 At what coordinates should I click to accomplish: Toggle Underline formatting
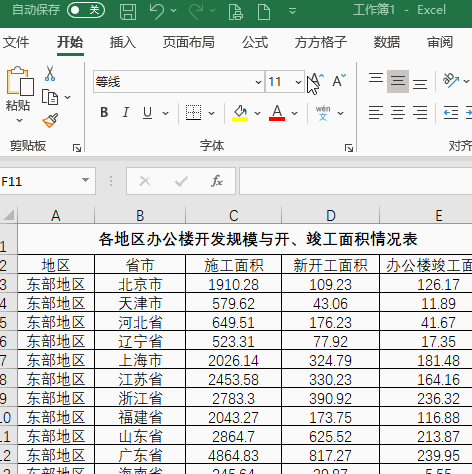(x=147, y=113)
